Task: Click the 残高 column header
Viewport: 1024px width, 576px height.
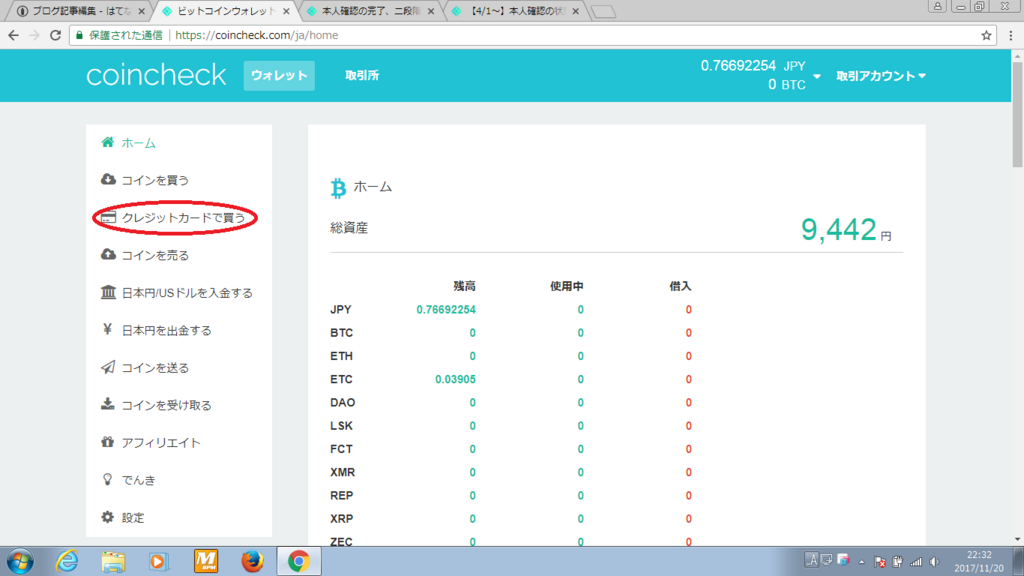Action: (464, 286)
